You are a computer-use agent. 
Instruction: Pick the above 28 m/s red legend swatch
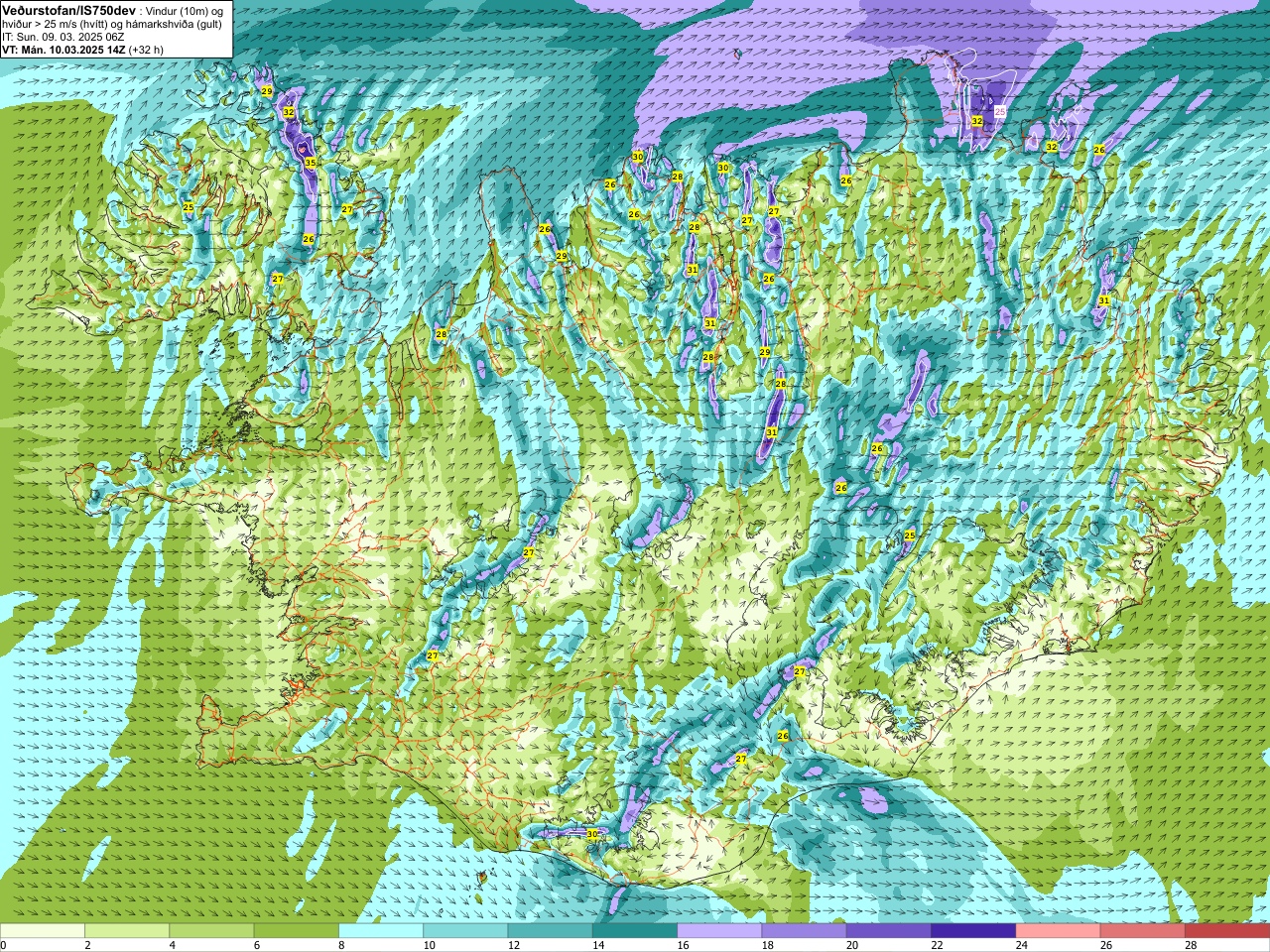point(1227,931)
